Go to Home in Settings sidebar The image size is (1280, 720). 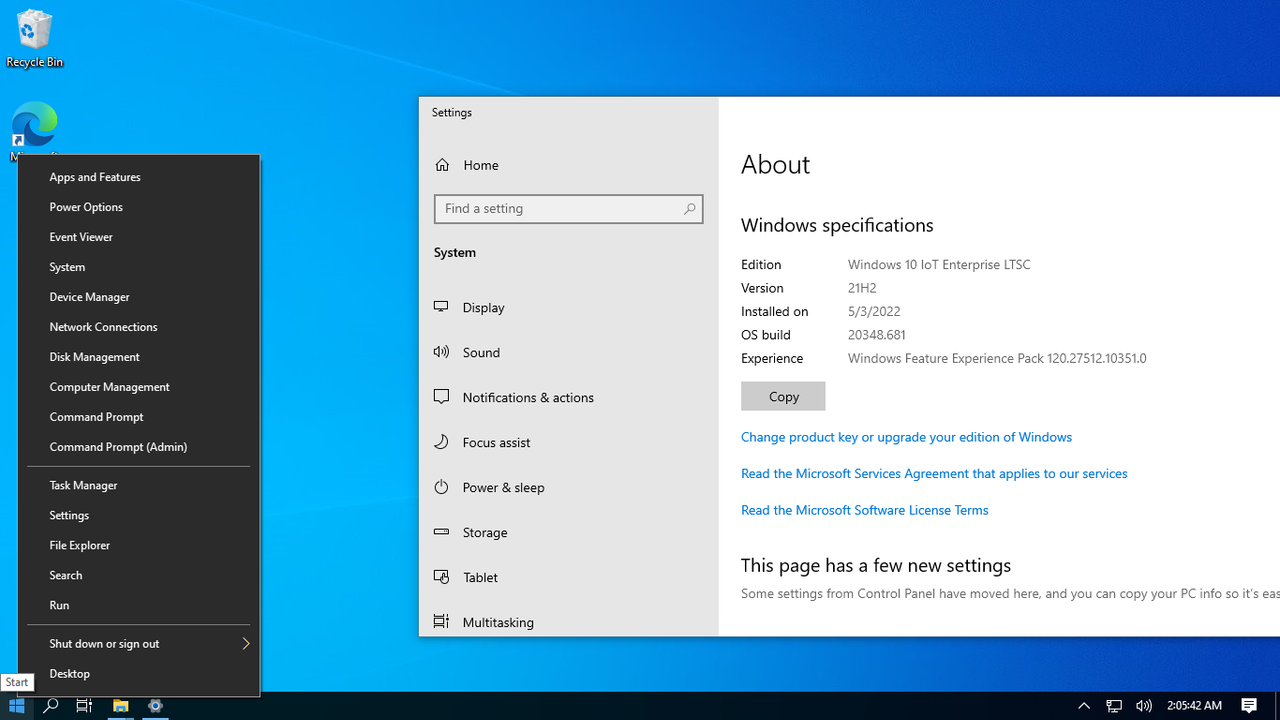481,165
